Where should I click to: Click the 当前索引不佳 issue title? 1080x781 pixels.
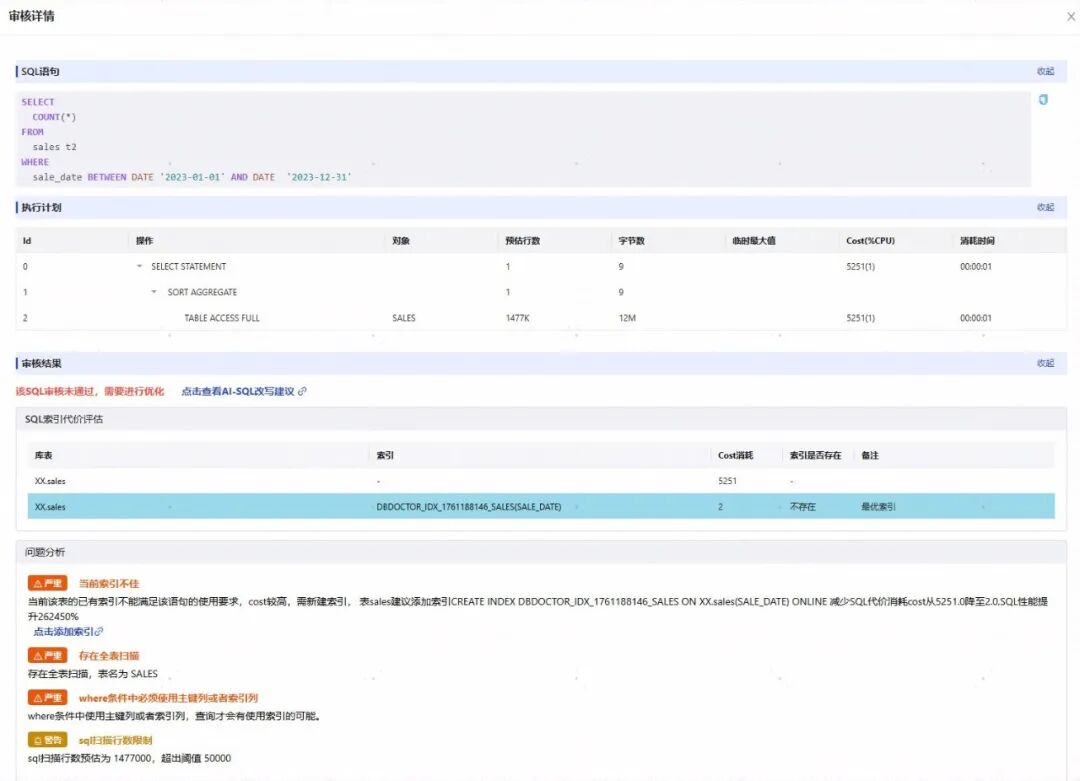pos(109,583)
